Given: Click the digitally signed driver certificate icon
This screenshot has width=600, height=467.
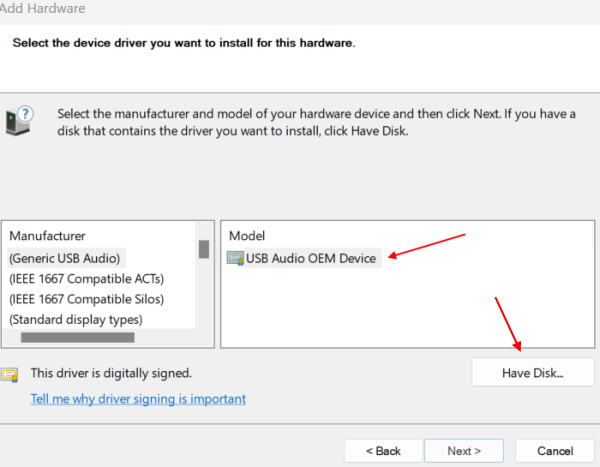Looking at the screenshot, I should 10,375.
